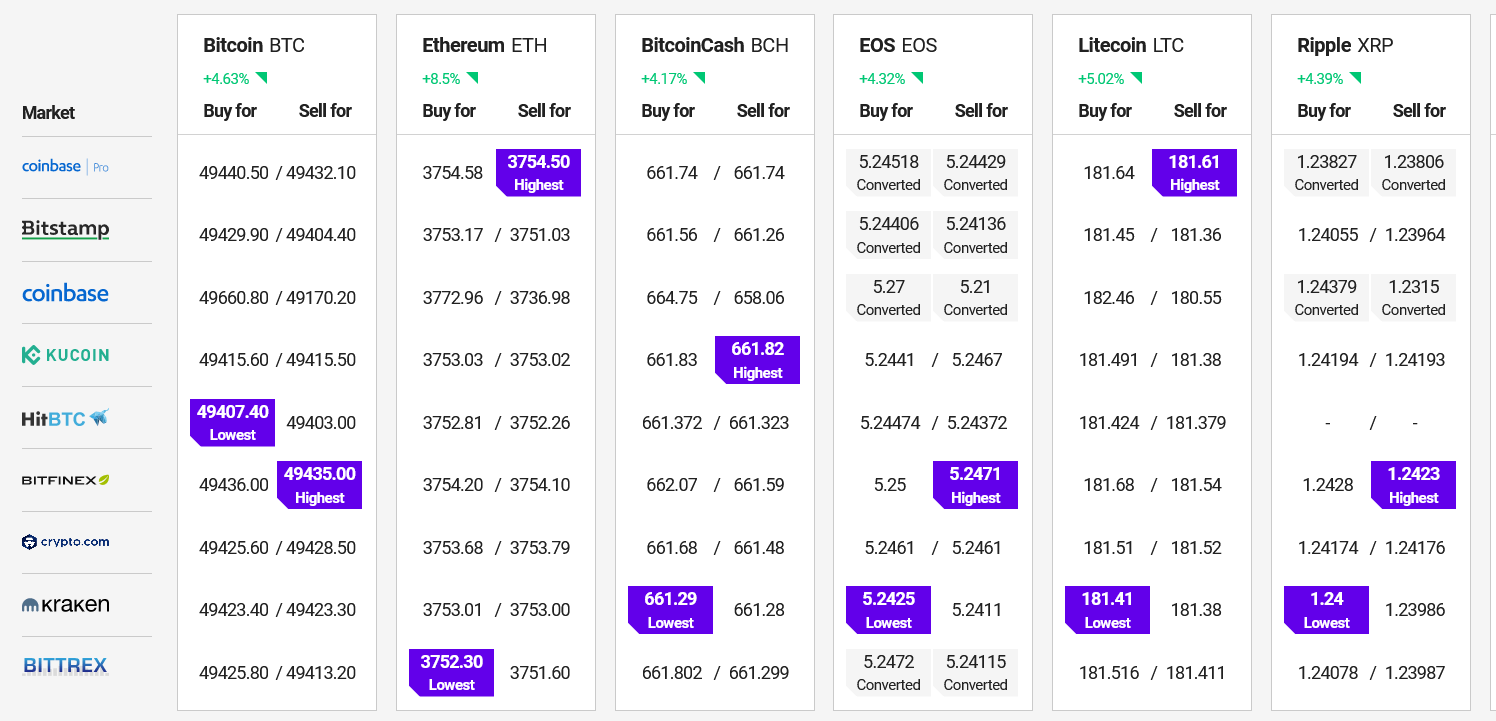1496x721 pixels.
Task: Click converted Ripple buy price 1.23827
Action: 1326,172
